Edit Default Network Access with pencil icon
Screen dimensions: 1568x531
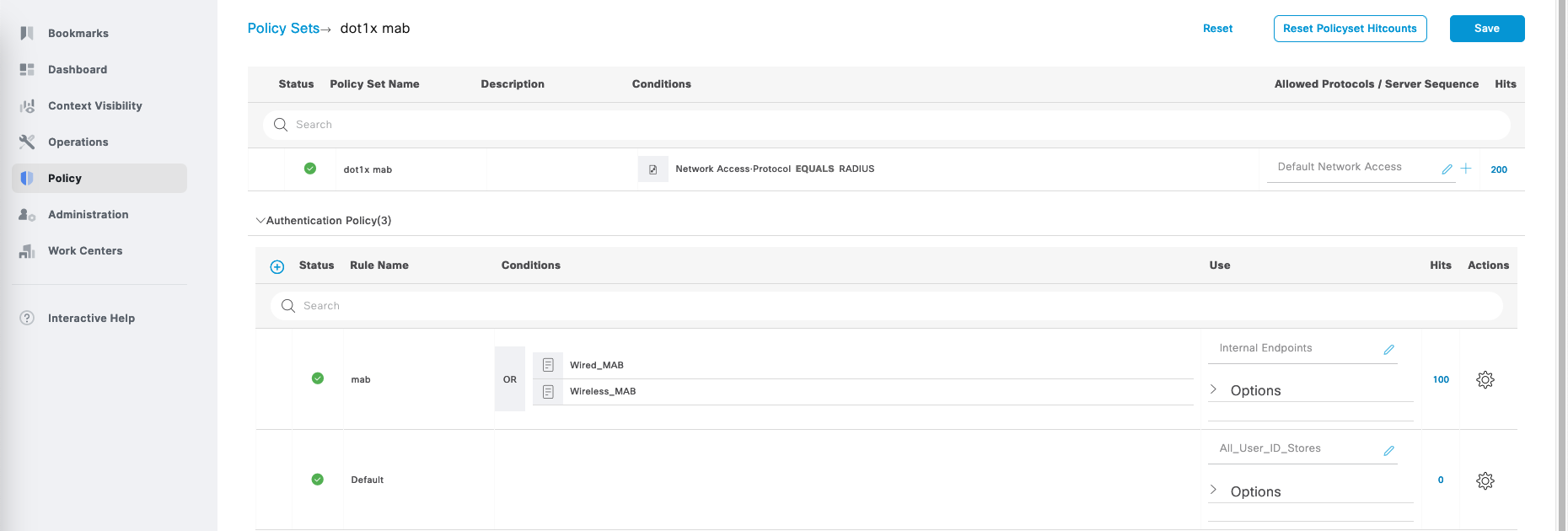point(1447,169)
